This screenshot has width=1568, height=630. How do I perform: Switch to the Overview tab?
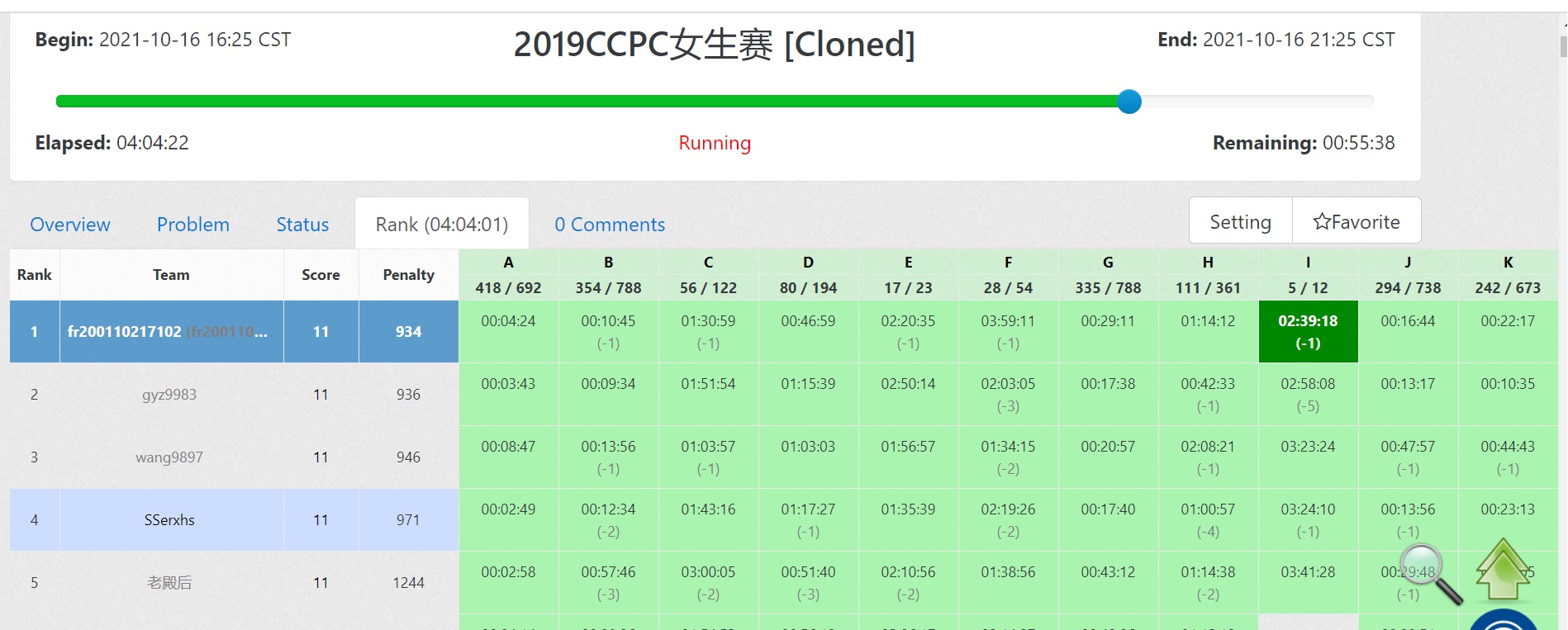click(x=70, y=225)
